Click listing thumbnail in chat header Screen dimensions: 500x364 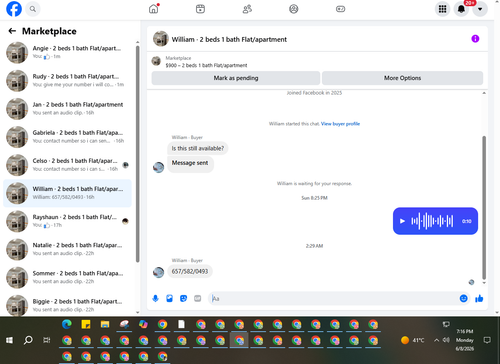pos(161,39)
